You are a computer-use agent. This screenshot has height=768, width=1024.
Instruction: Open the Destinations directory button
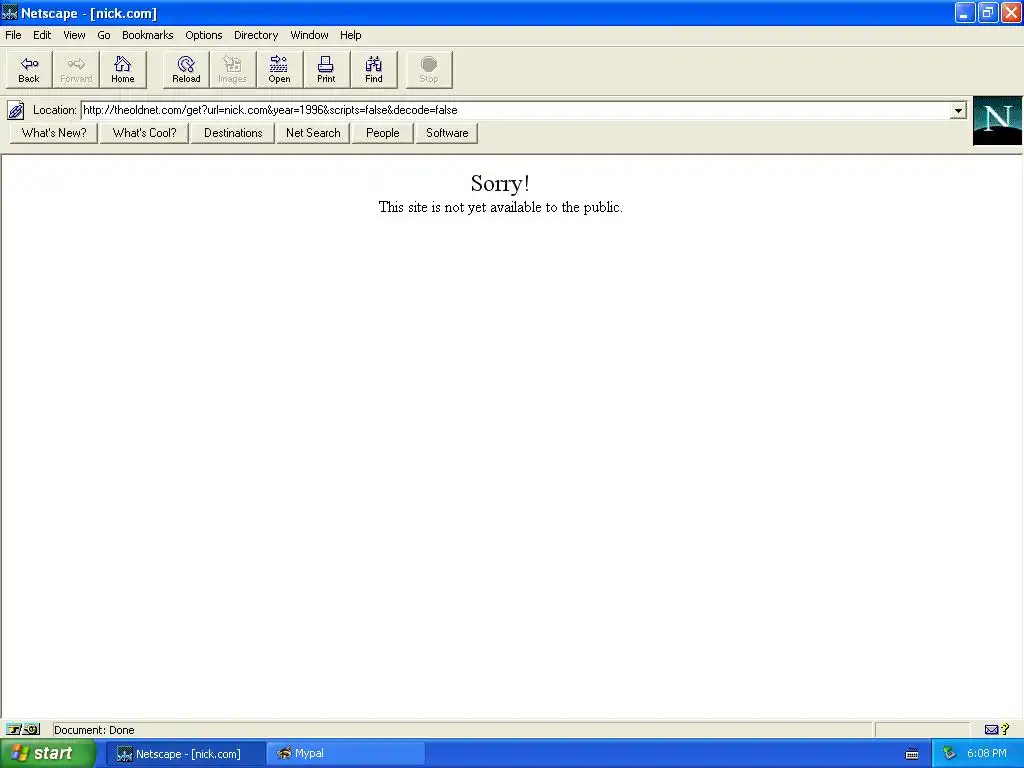coord(232,133)
